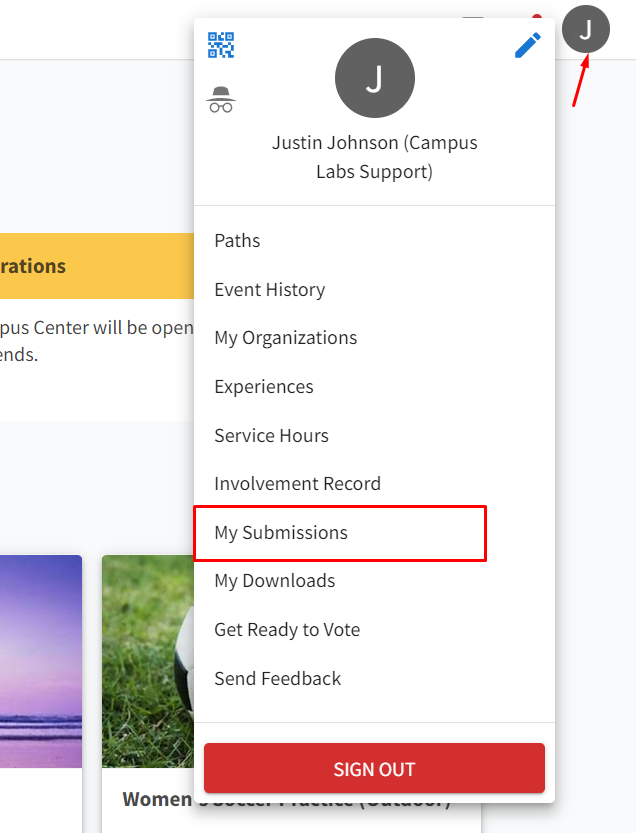The width and height of the screenshot is (636, 833).
Task: Click the incognito hat-and-glasses icon
Action: click(x=221, y=100)
